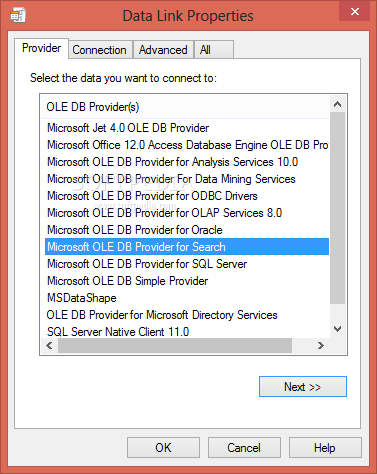Select Microsoft Jet 4.0 OLE DB Provider
Viewport: 377px width, 474px height.
pos(128,128)
